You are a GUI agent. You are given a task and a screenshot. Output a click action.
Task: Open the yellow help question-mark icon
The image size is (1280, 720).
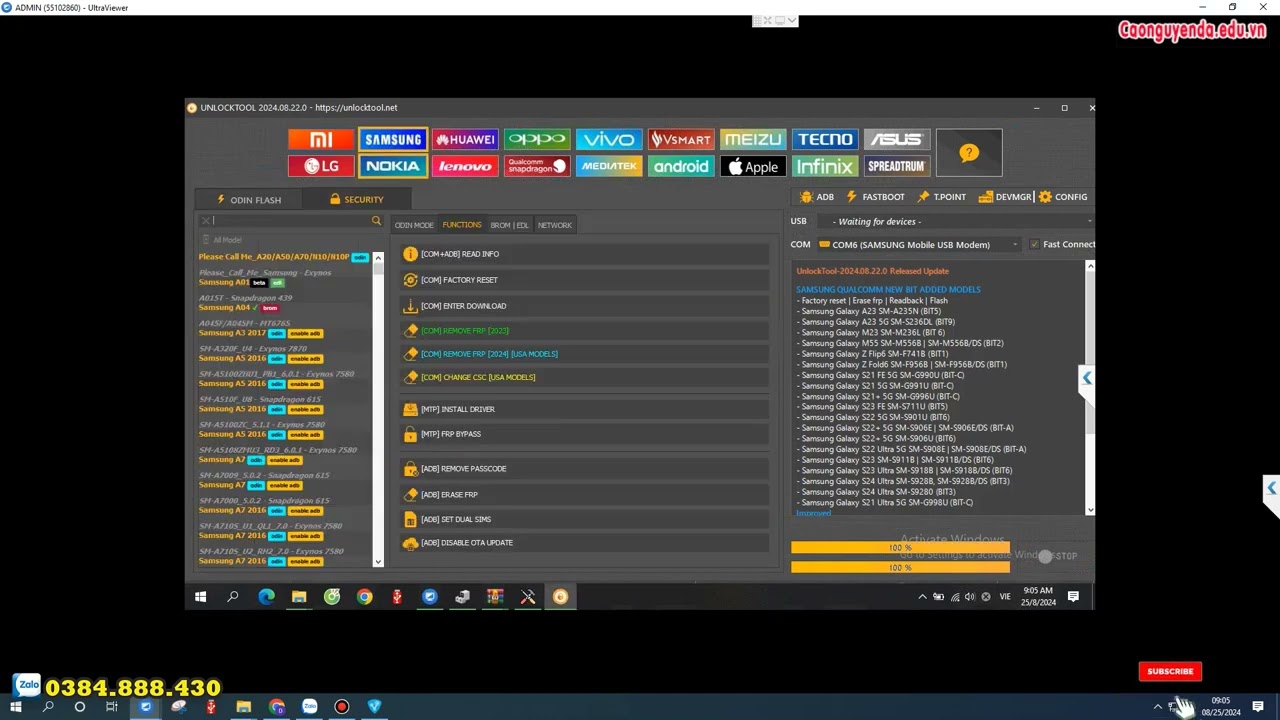point(969,153)
